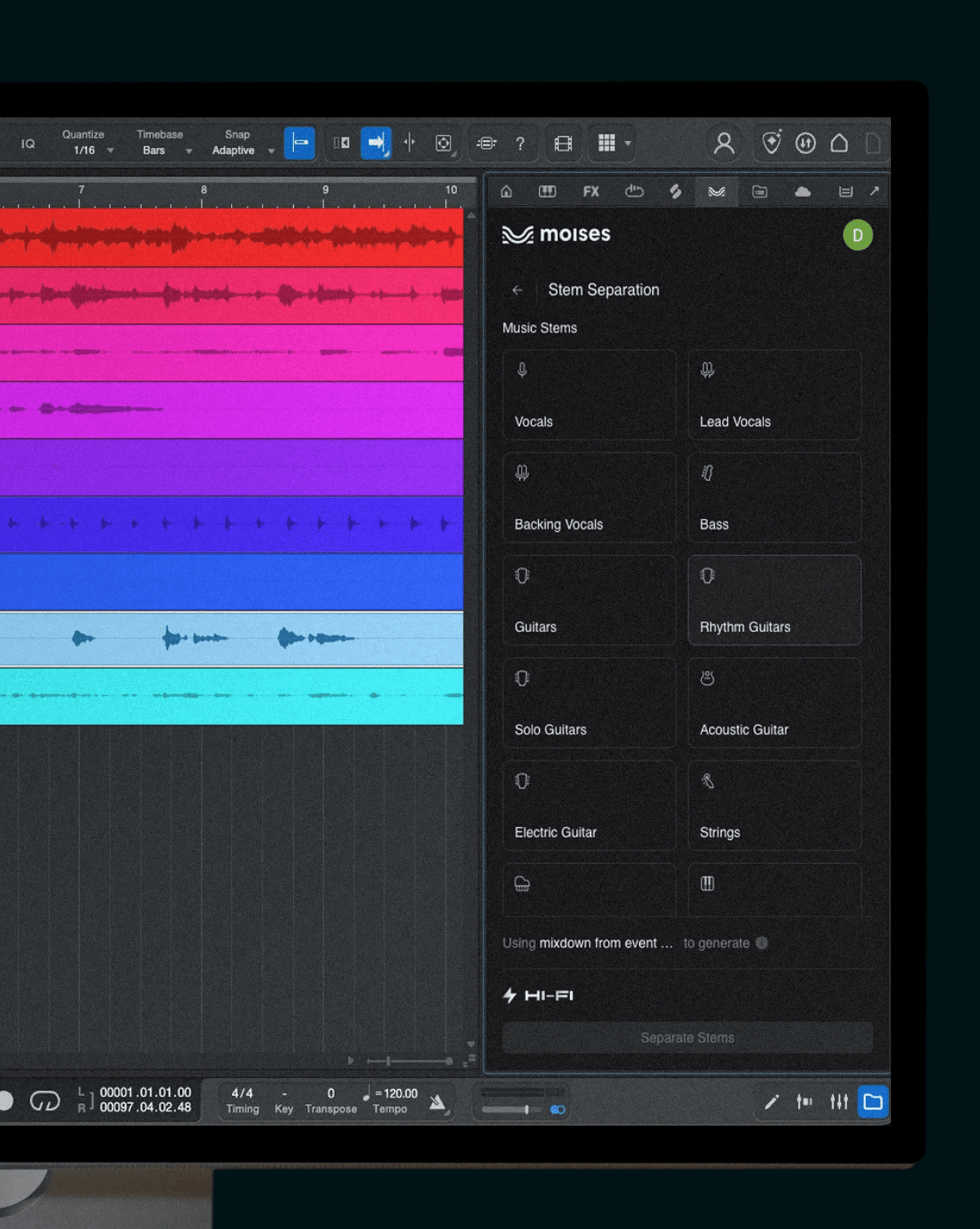980x1229 pixels.
Task: Click the 4/4 Timing signature field
Action: [x=242, y=1100]
